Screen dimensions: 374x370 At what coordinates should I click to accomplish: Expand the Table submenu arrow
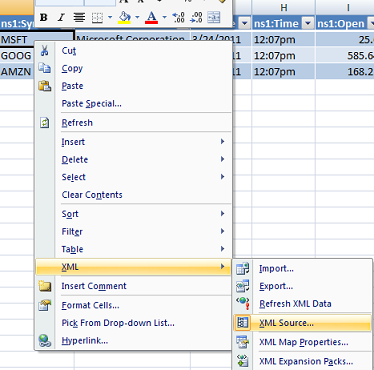pos(223,249)
